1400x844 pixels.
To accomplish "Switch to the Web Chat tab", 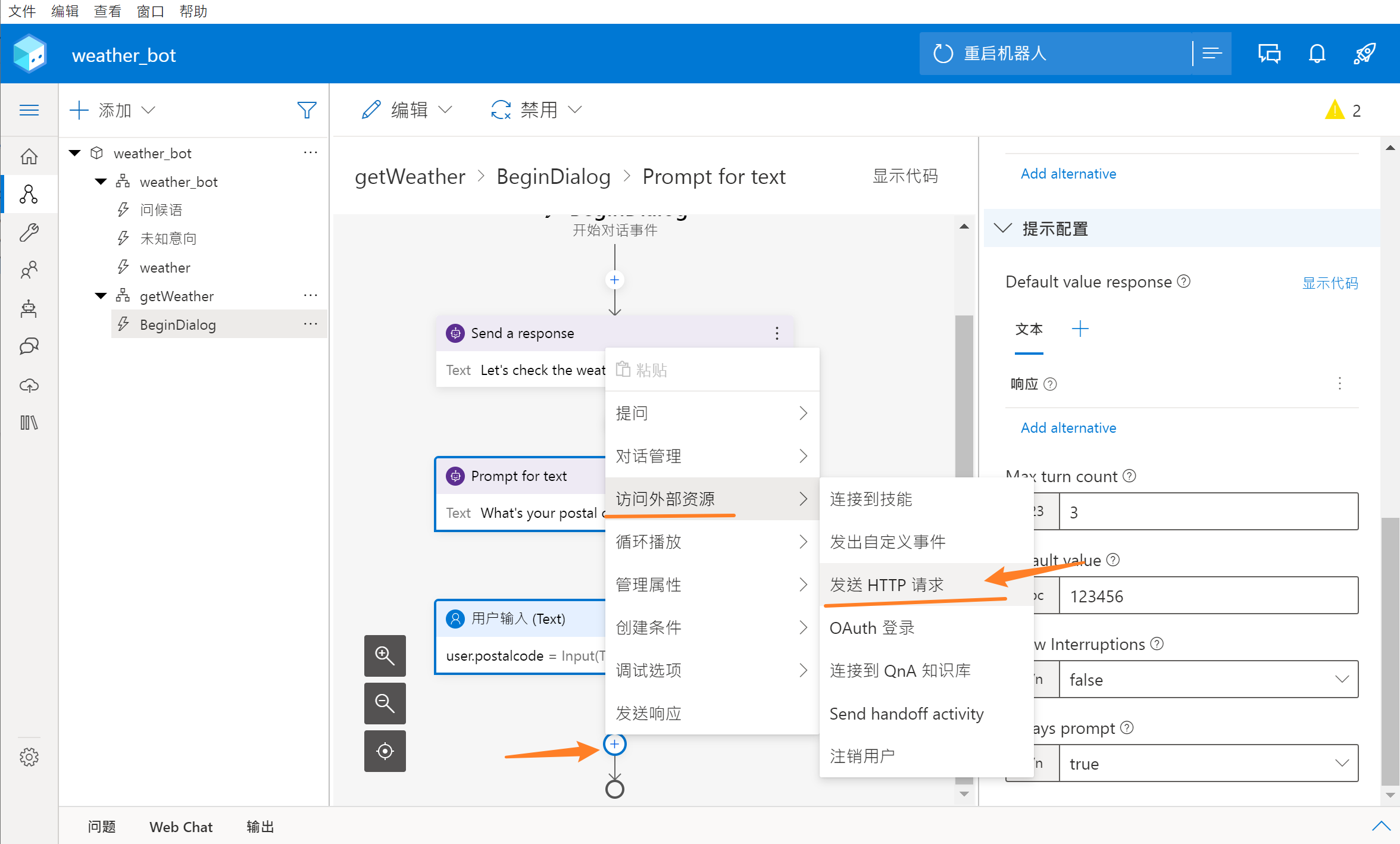I will (181, 827).
